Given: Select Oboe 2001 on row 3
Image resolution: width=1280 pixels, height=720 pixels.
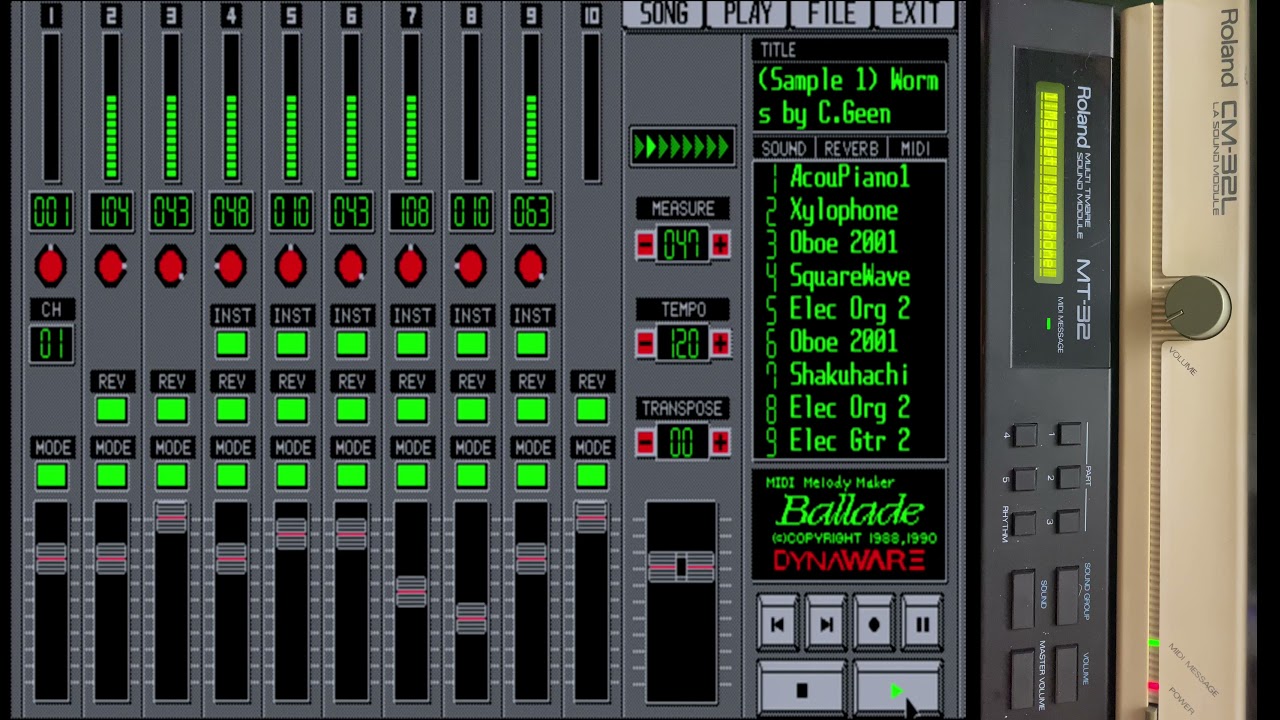Looking at the screenshot, I should point(844,243).
